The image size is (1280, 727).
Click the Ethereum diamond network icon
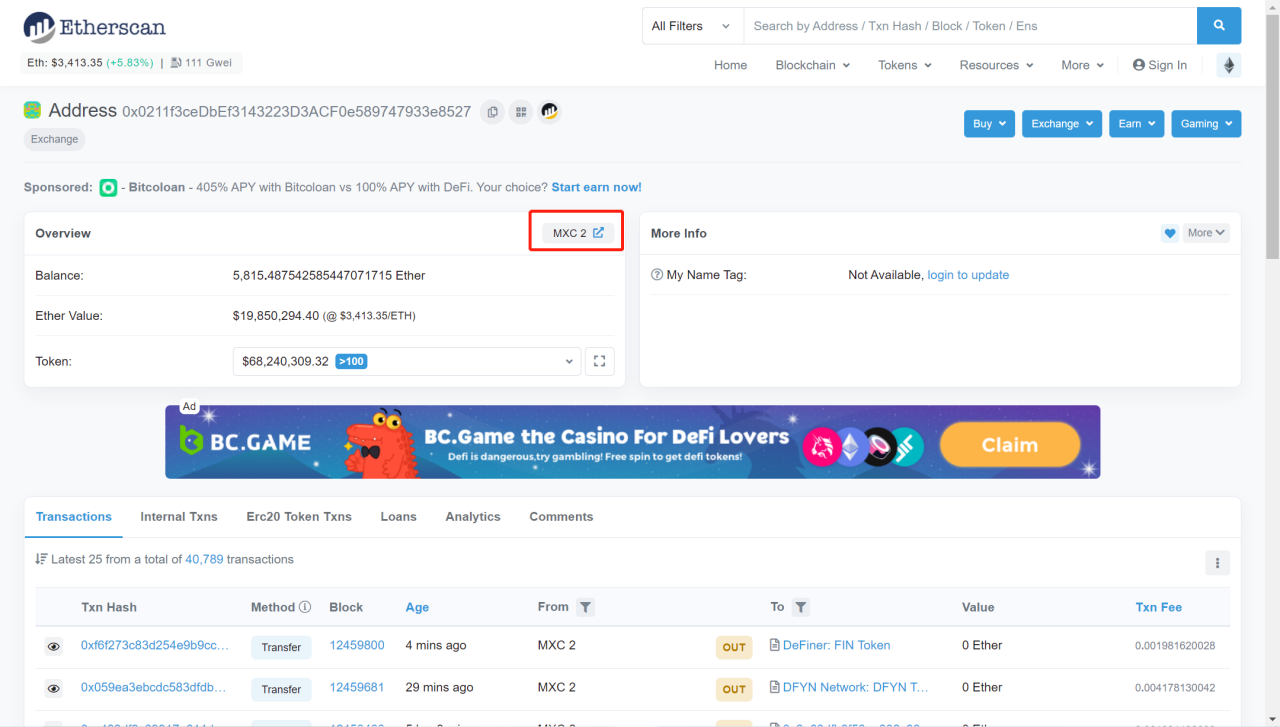(1229, 65)
